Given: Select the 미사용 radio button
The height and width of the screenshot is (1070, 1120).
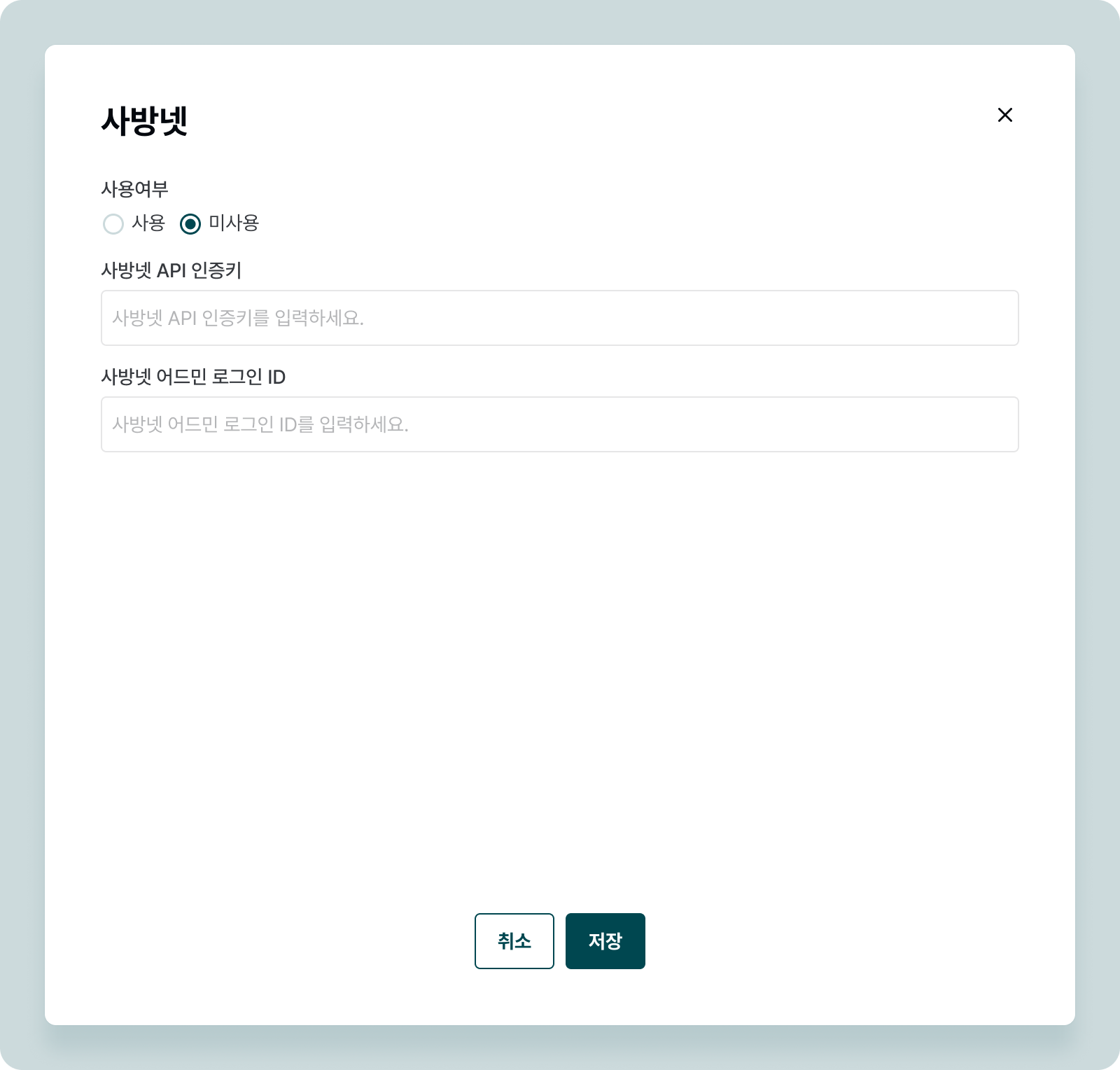Looking at the screenshot, I should (x=190, y=224).
